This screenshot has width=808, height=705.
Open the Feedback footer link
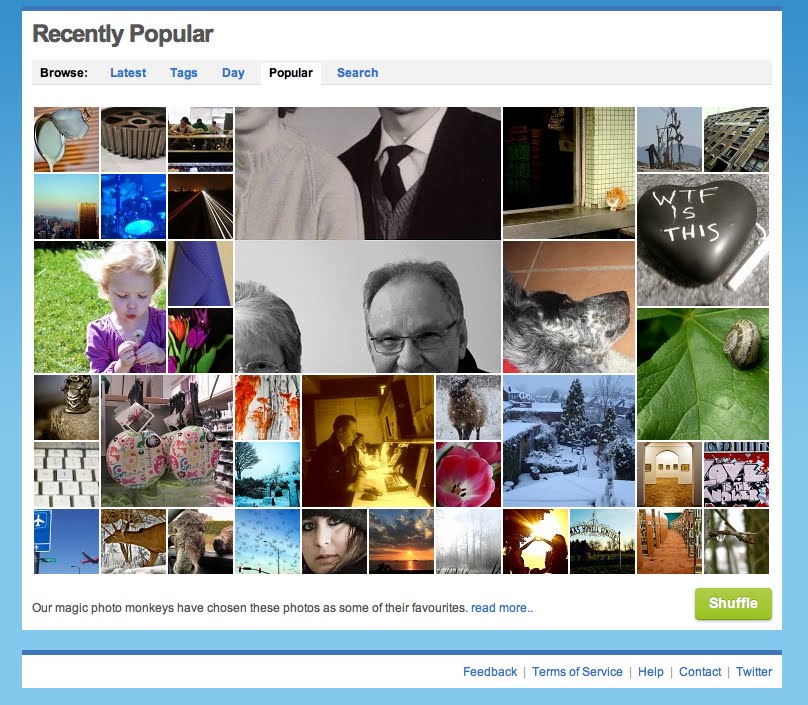point(490,672)
